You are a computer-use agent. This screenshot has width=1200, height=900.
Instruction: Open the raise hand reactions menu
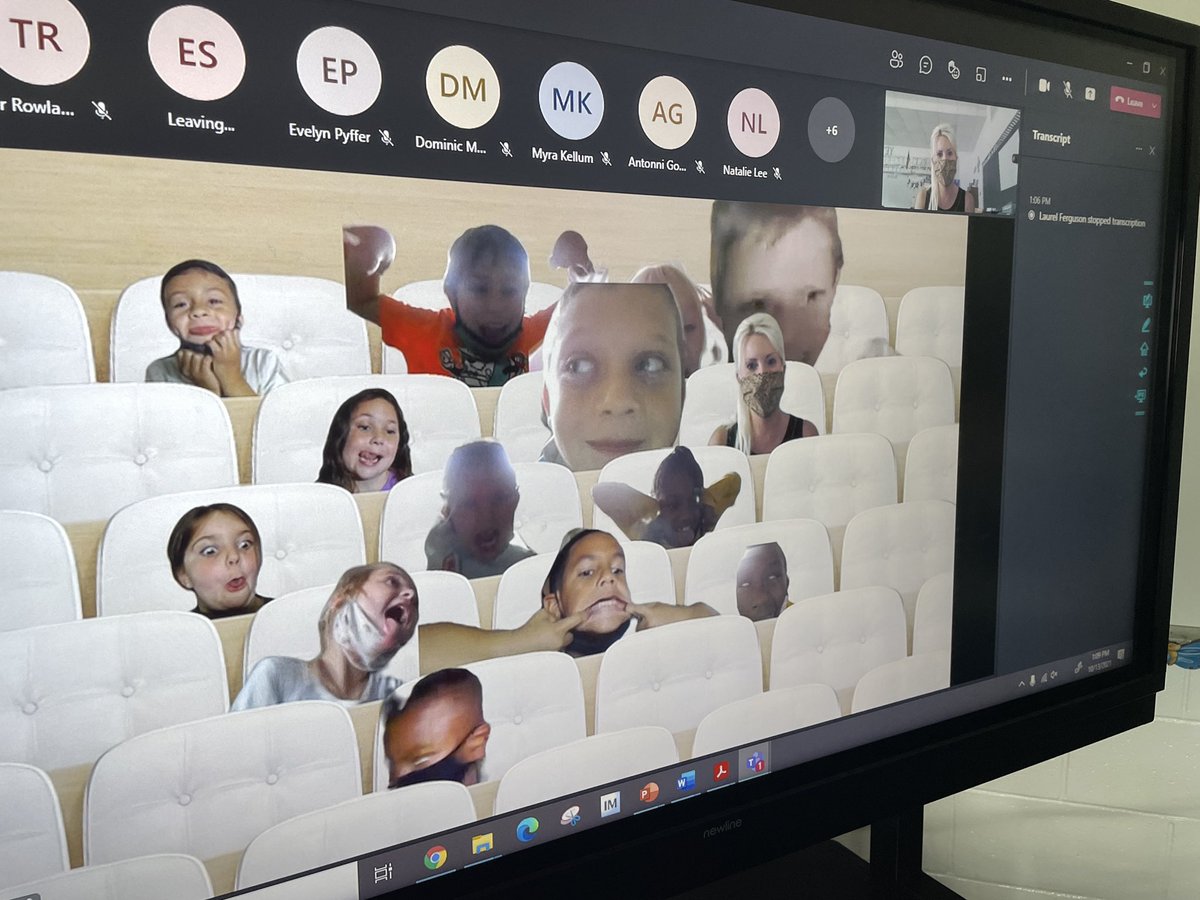click(x=954, y=70)
